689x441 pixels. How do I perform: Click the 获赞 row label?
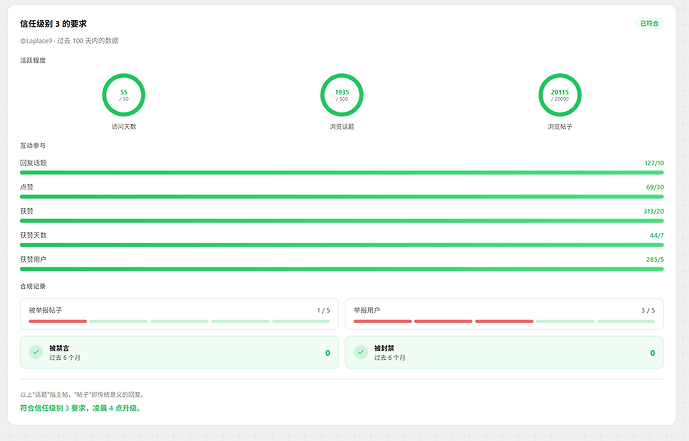click(27, 211)
